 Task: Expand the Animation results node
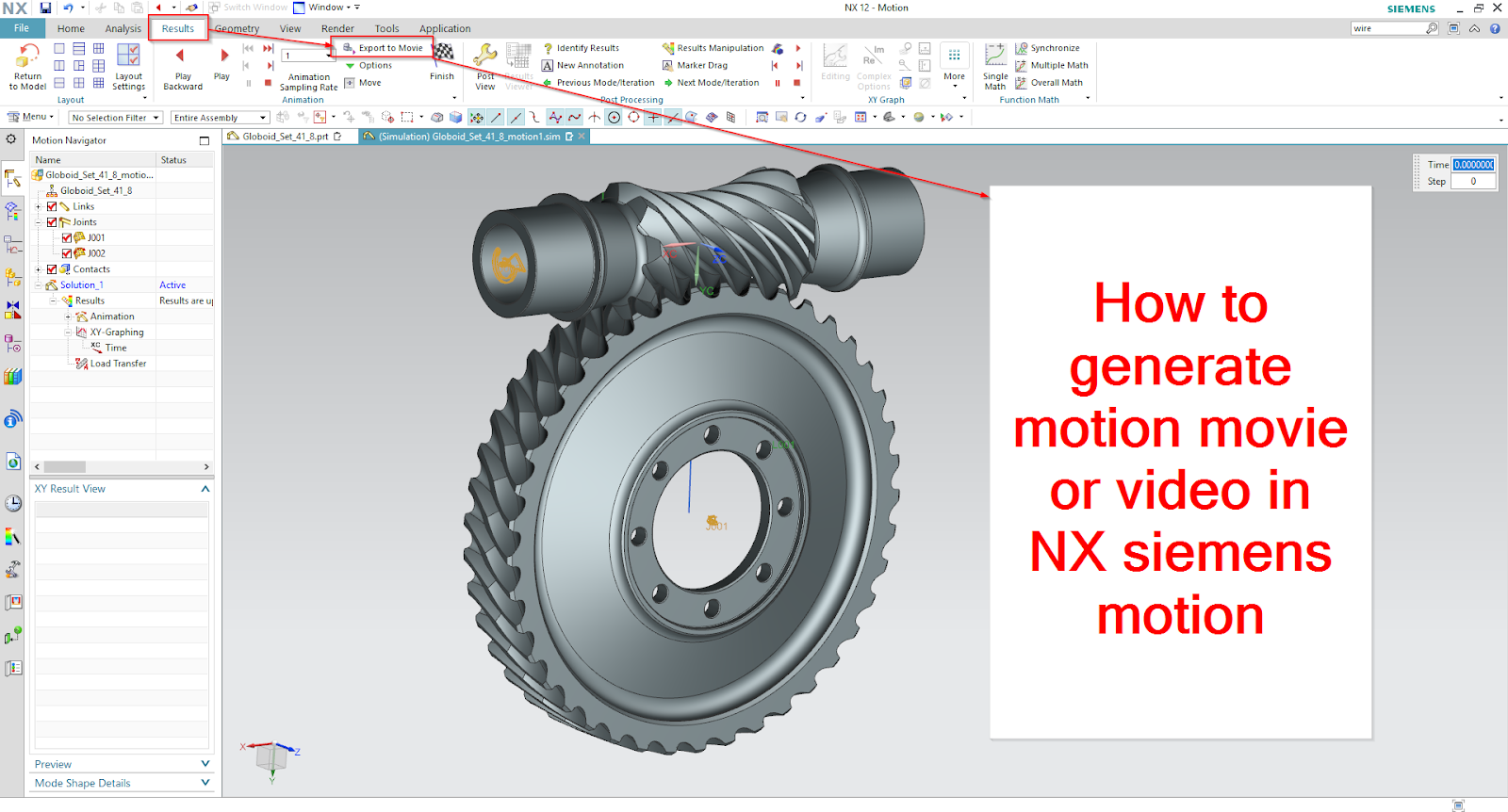coord(68,317)
